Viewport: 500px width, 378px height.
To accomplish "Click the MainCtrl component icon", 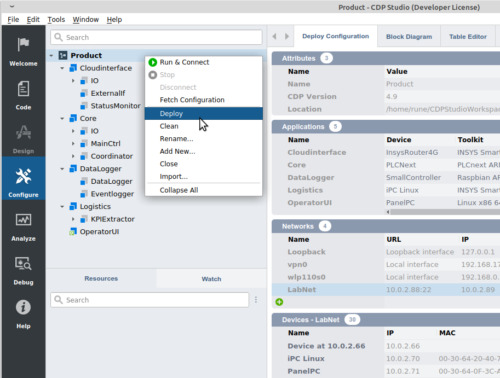I will [84, 144].
